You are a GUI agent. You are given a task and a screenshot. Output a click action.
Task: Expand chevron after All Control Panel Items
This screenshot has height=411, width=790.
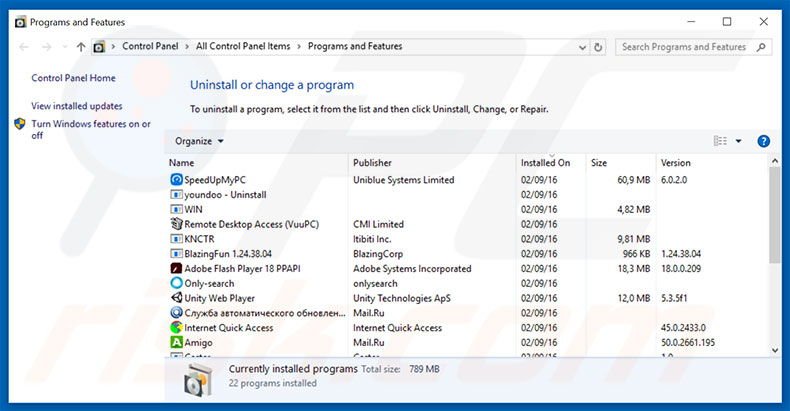[299, 46]
